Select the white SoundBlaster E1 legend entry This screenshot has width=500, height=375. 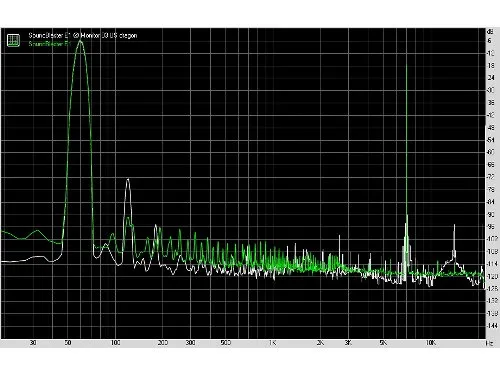[x=83, y=35]
